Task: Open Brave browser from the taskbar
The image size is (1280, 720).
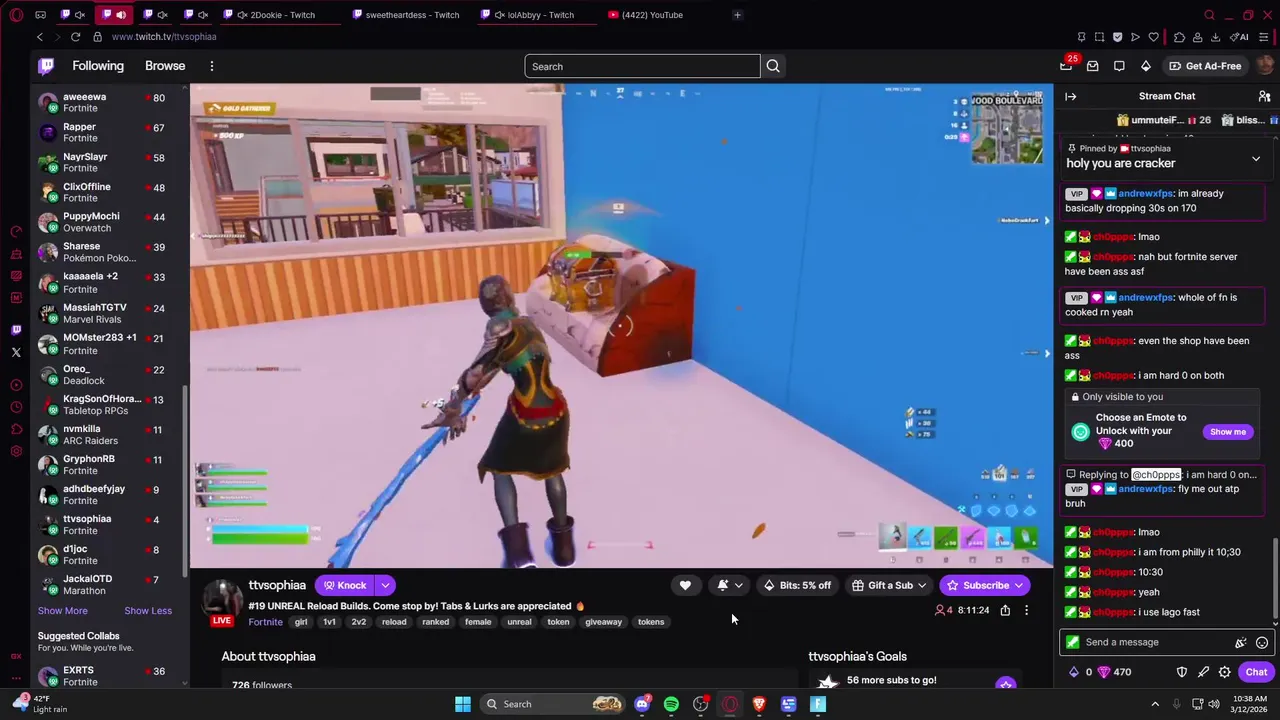Action: (x=759, y=704)
